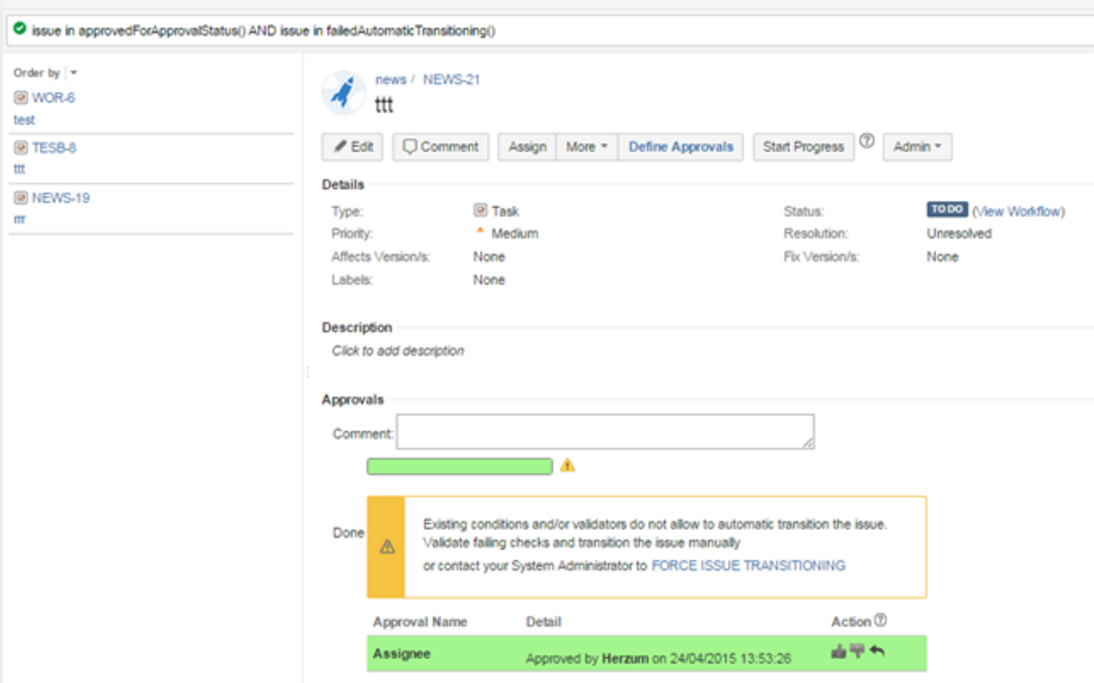1094x683 pixels.
Task: Select issue TESB-8 in the list
Action: tap(54, 148)
